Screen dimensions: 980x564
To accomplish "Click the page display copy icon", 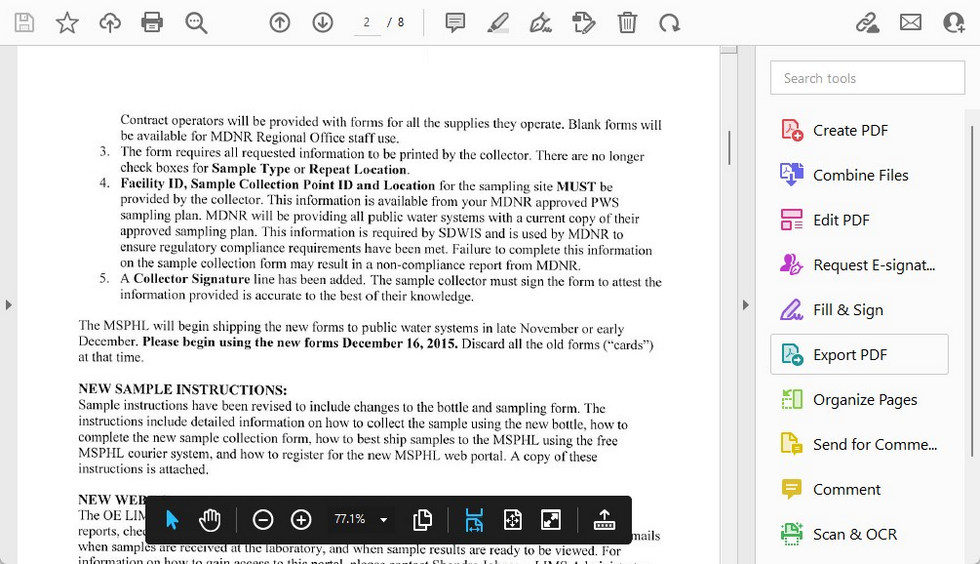I will point(422,520).
